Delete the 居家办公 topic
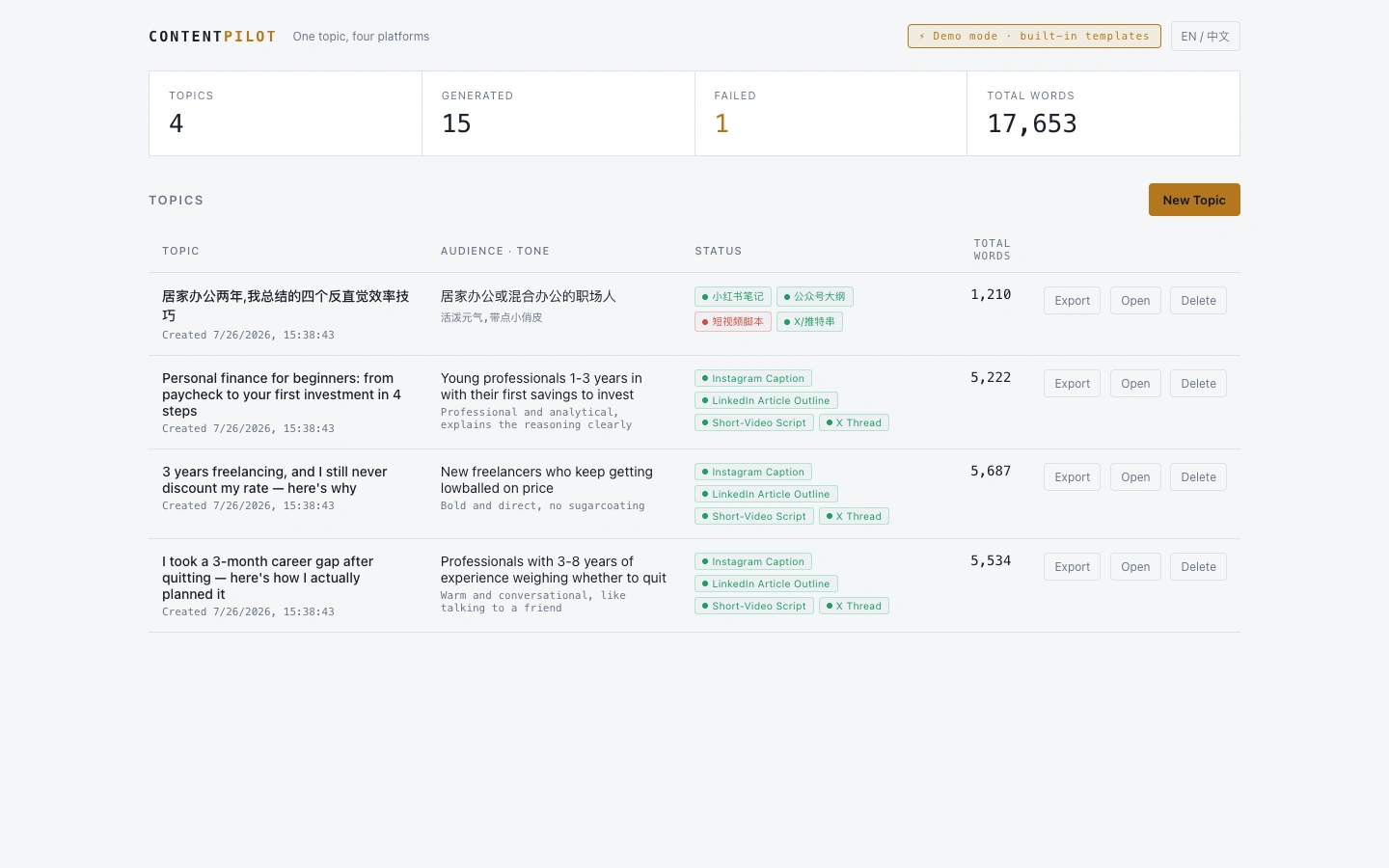The width and height of the screenshot is (1389, 868). (1198, 301)
